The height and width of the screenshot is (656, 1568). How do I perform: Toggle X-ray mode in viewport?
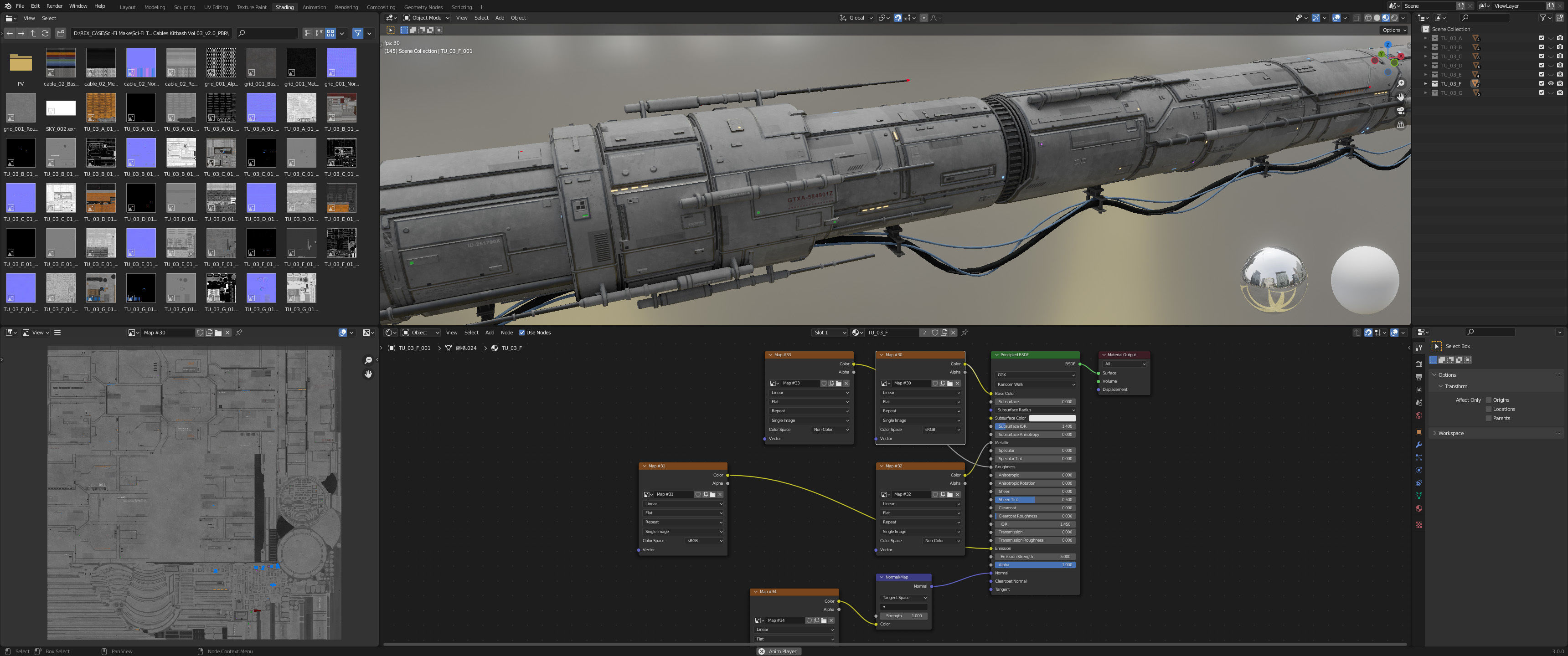coord(1357,18)
